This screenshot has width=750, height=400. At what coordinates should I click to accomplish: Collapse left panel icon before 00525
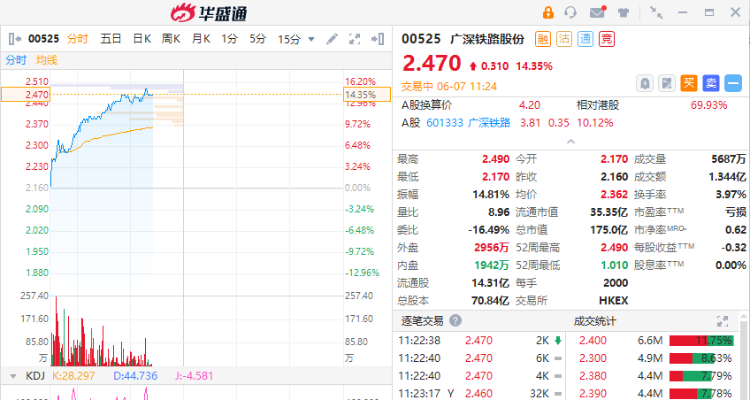coord(15,39)
